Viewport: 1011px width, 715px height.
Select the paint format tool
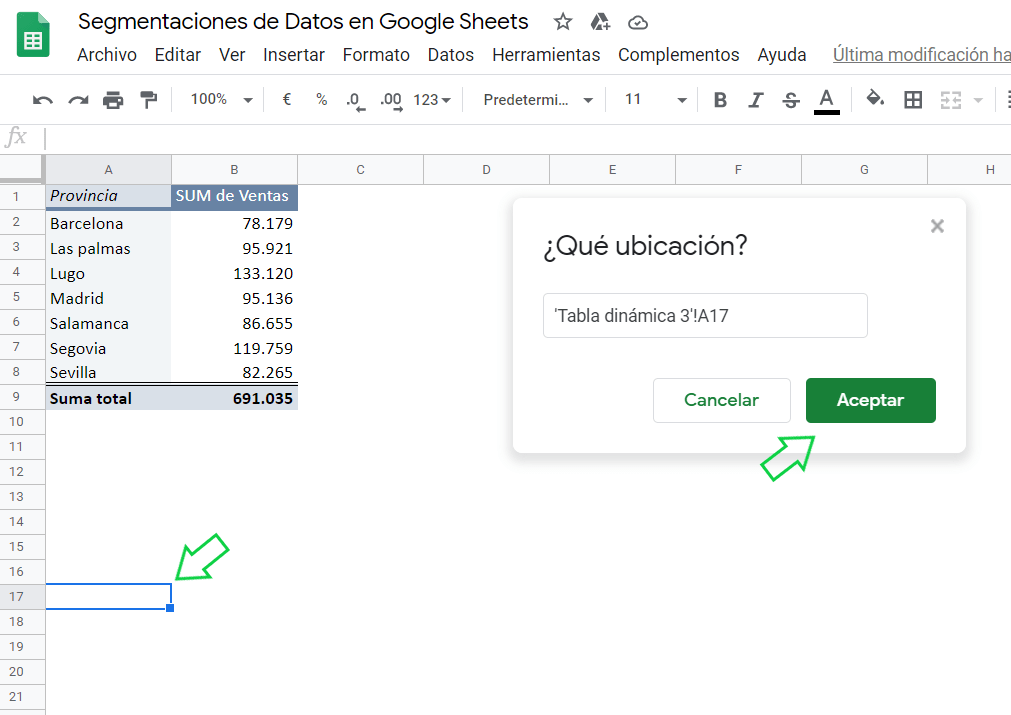(149, 100)
